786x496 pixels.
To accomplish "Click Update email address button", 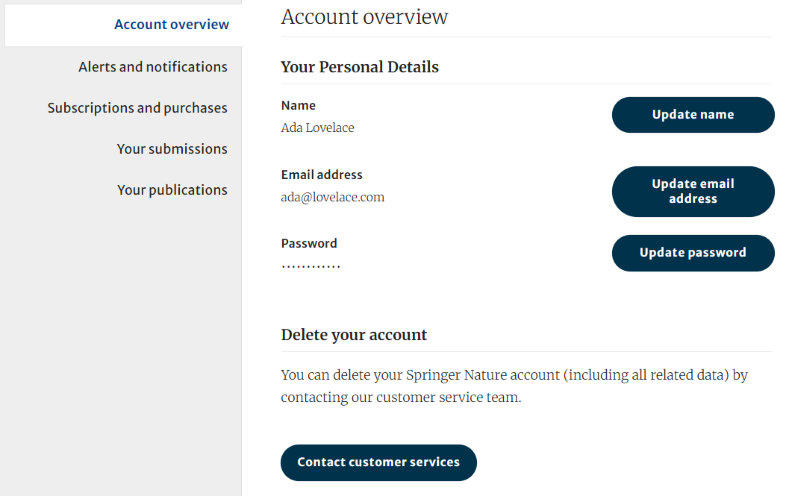I will [693, 191].
